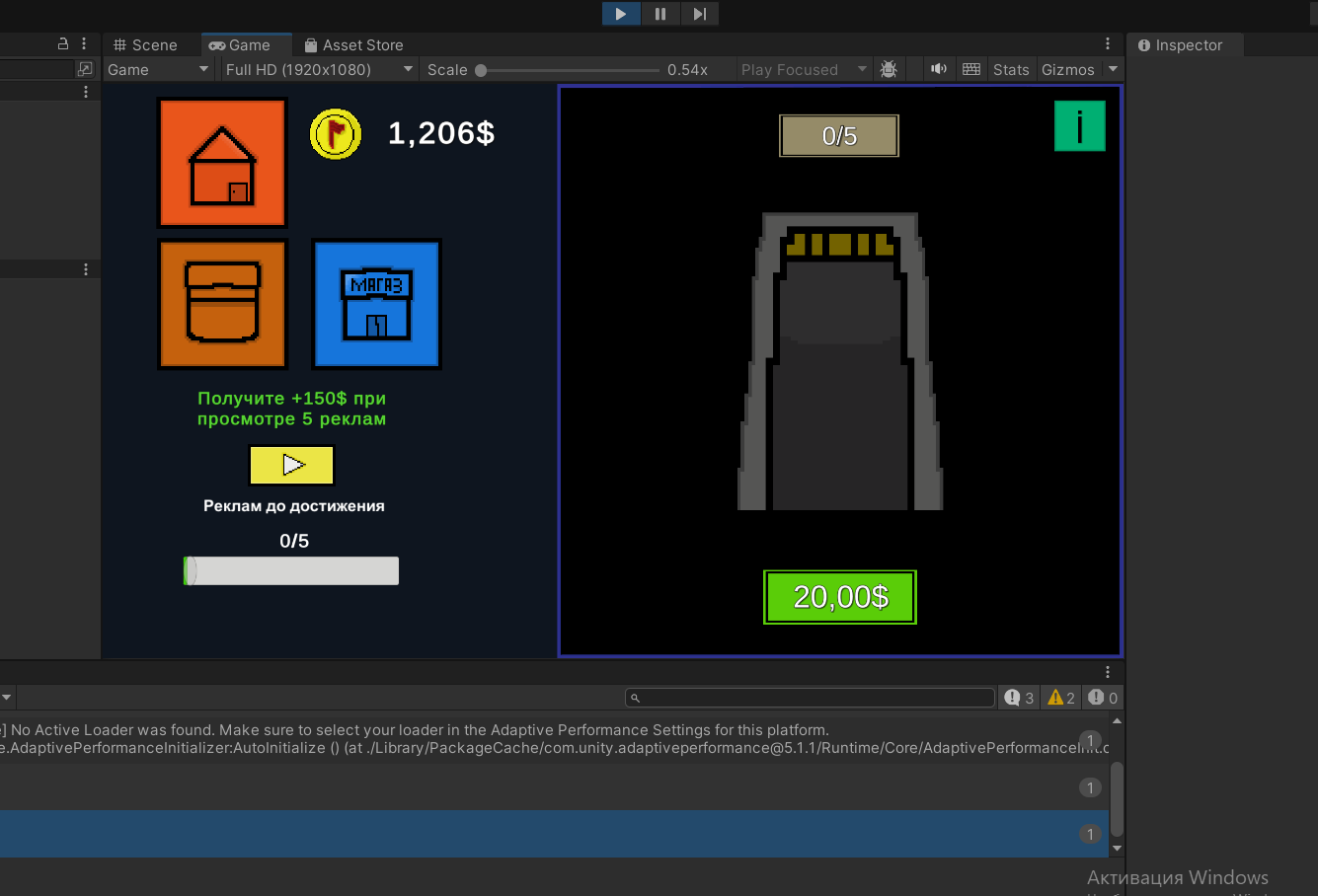Step one frame forward in editor
1318x896 pixels.
click(x=699, y=14)
